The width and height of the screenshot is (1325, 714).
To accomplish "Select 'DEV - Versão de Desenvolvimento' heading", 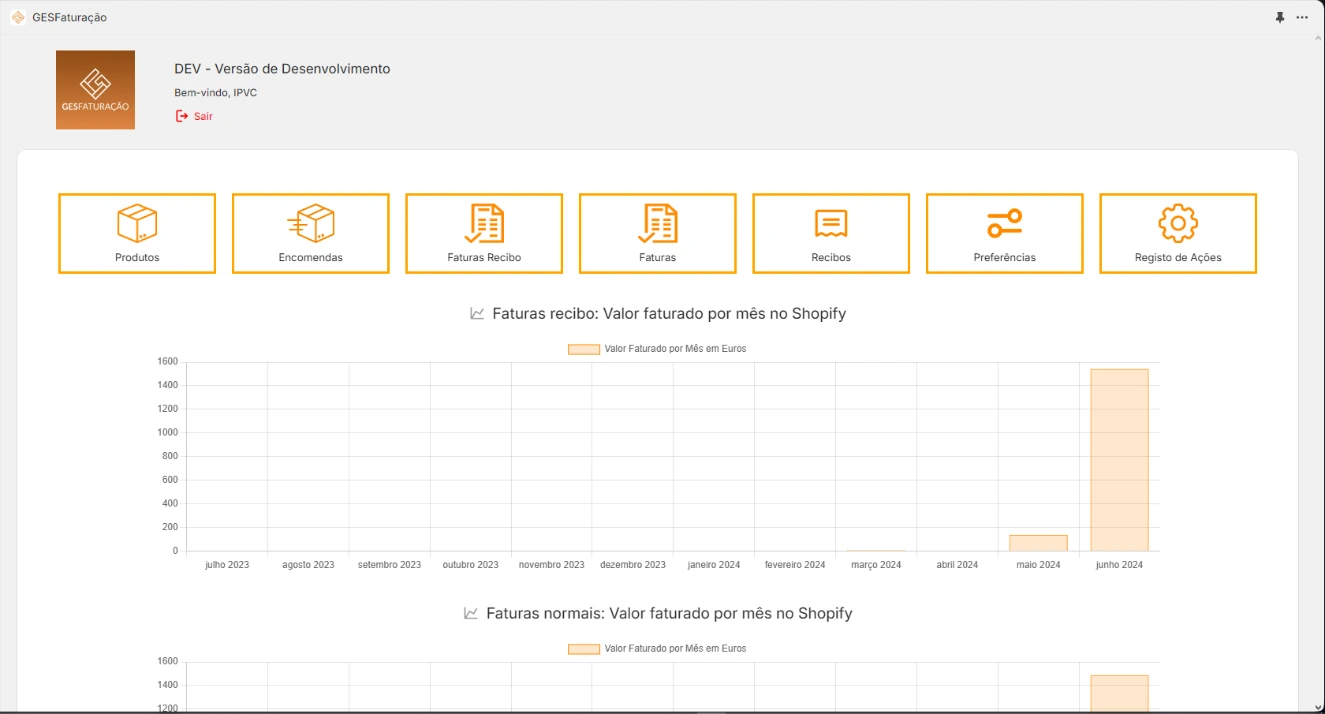I will click(283, 68).
